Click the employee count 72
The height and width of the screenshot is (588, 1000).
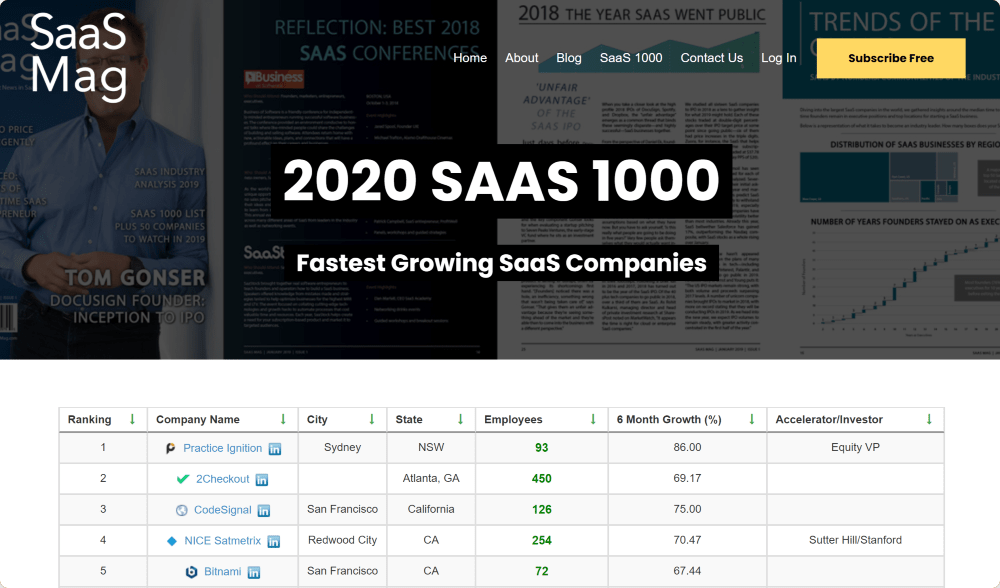[541, 571]
